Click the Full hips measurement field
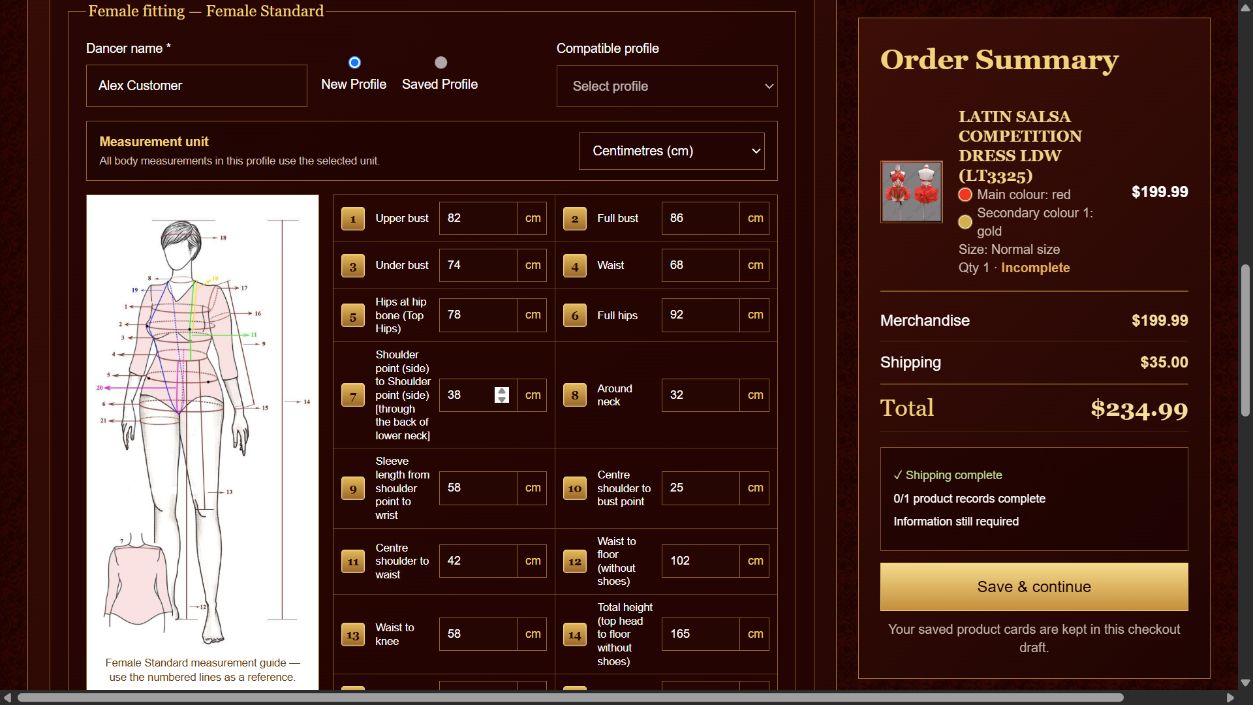The height and width of the screenshot is (705, 1253). (x=701, y=315)
